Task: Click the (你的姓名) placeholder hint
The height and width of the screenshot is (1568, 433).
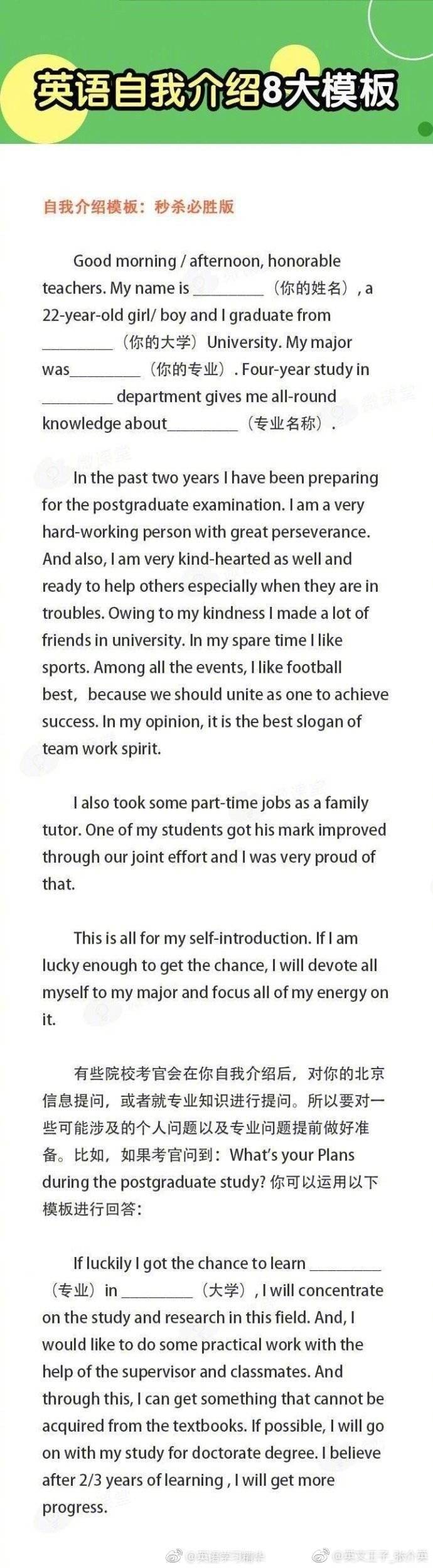Action: (311, 288)
